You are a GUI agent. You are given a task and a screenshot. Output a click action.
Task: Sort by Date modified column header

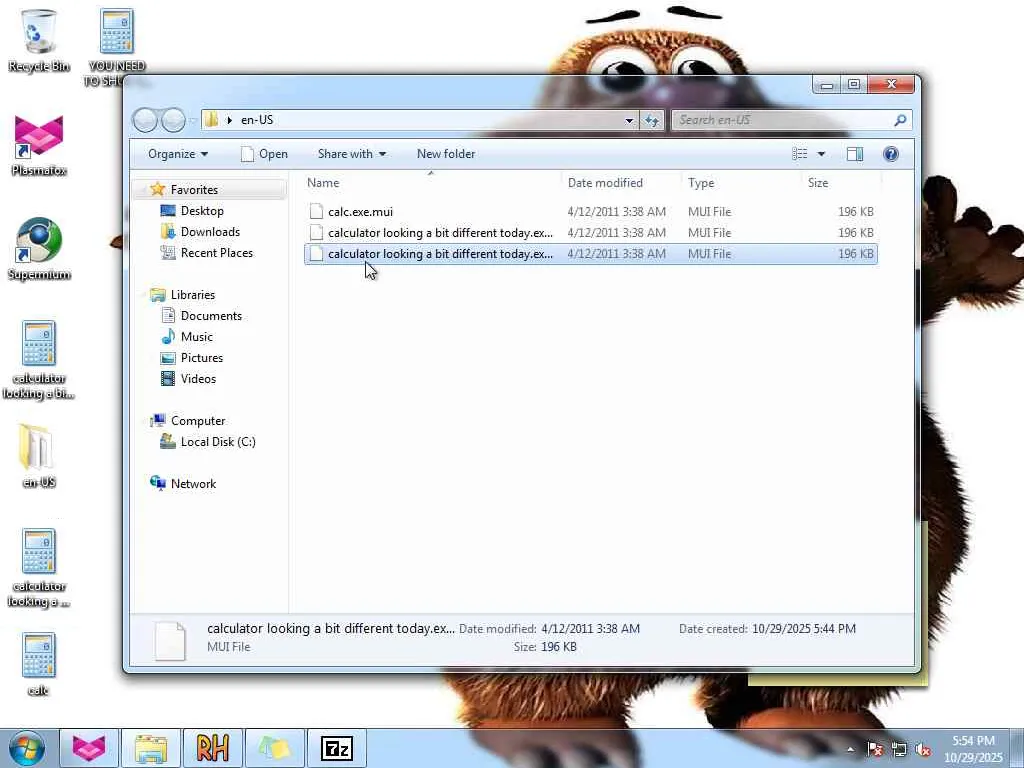[620, 183]
